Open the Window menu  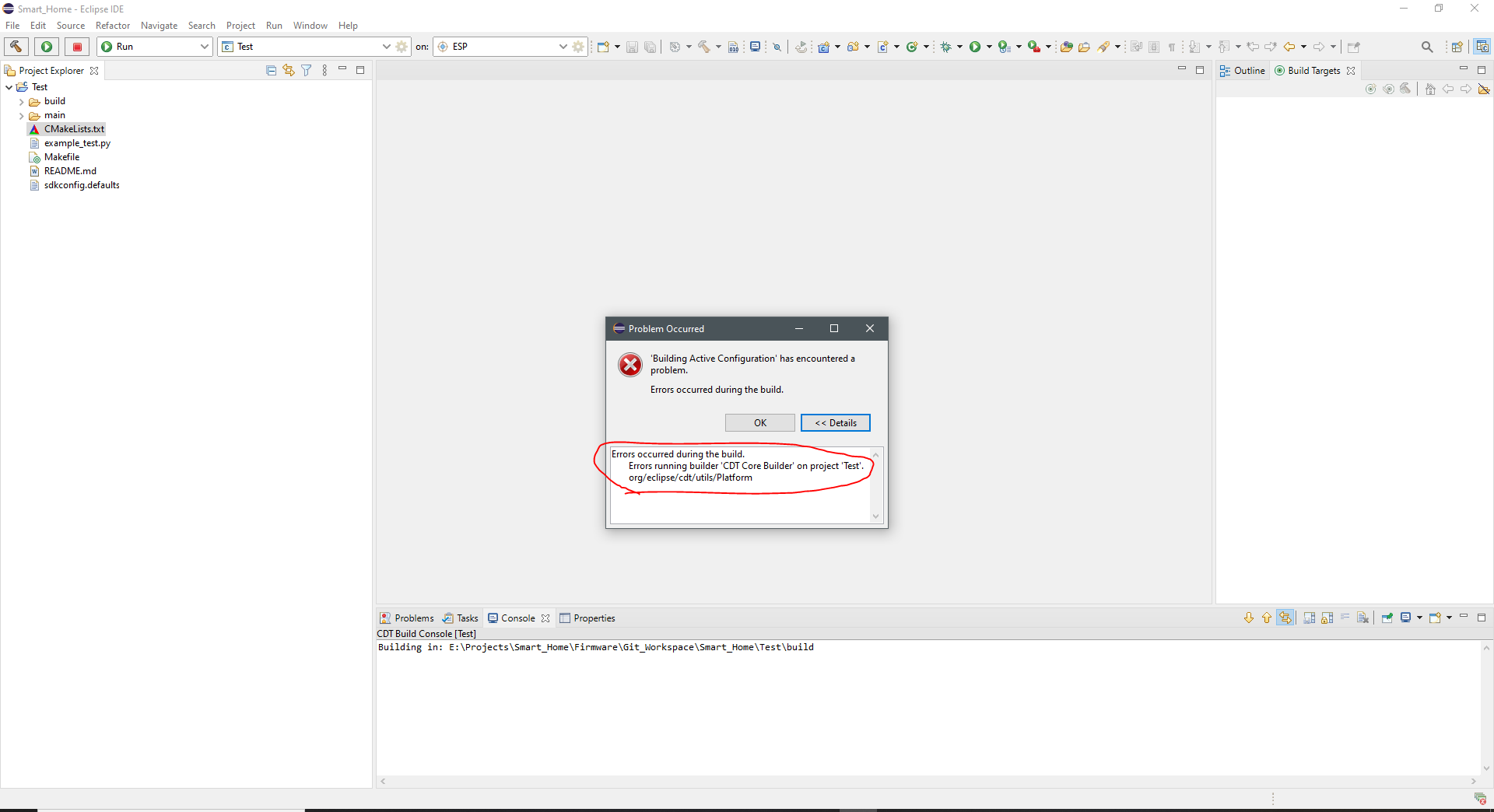click(310, 26)
